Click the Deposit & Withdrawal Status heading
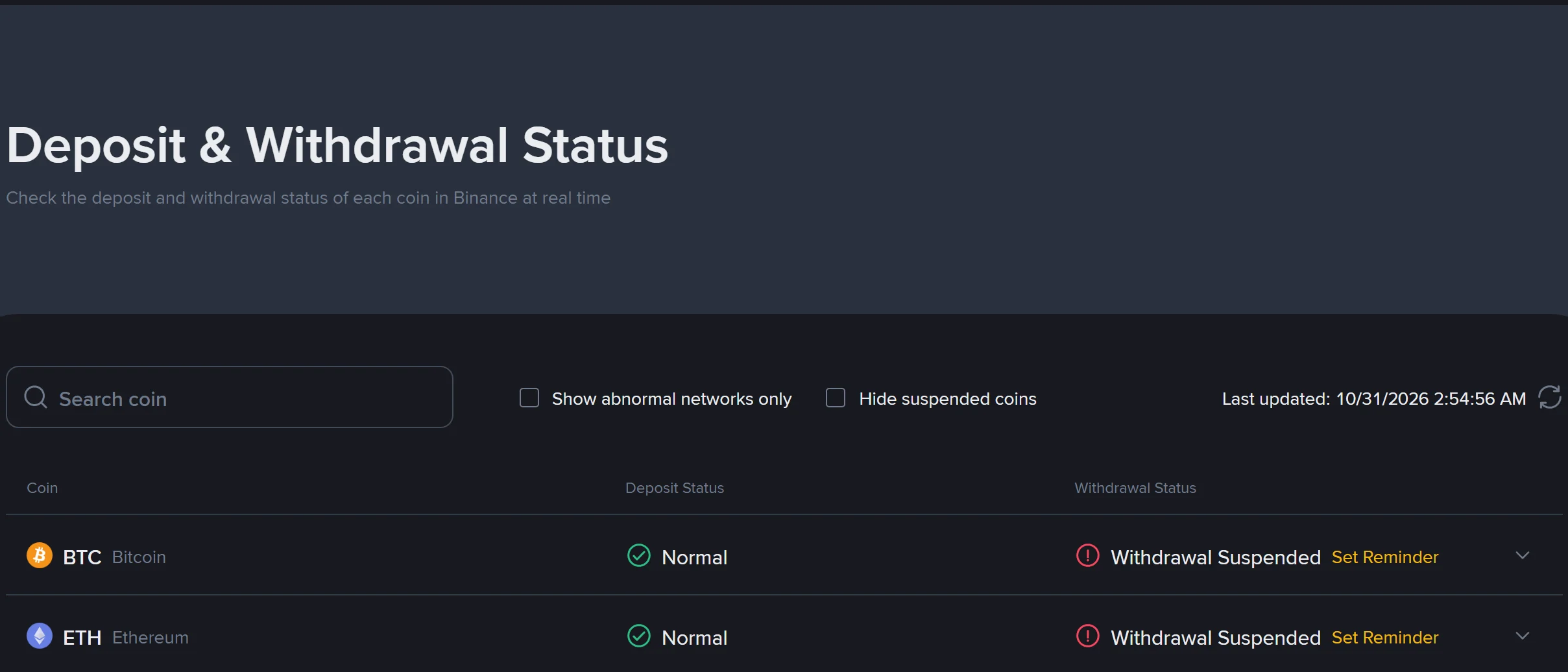This screenshot has width=1568, height=672. pos(337,145)
